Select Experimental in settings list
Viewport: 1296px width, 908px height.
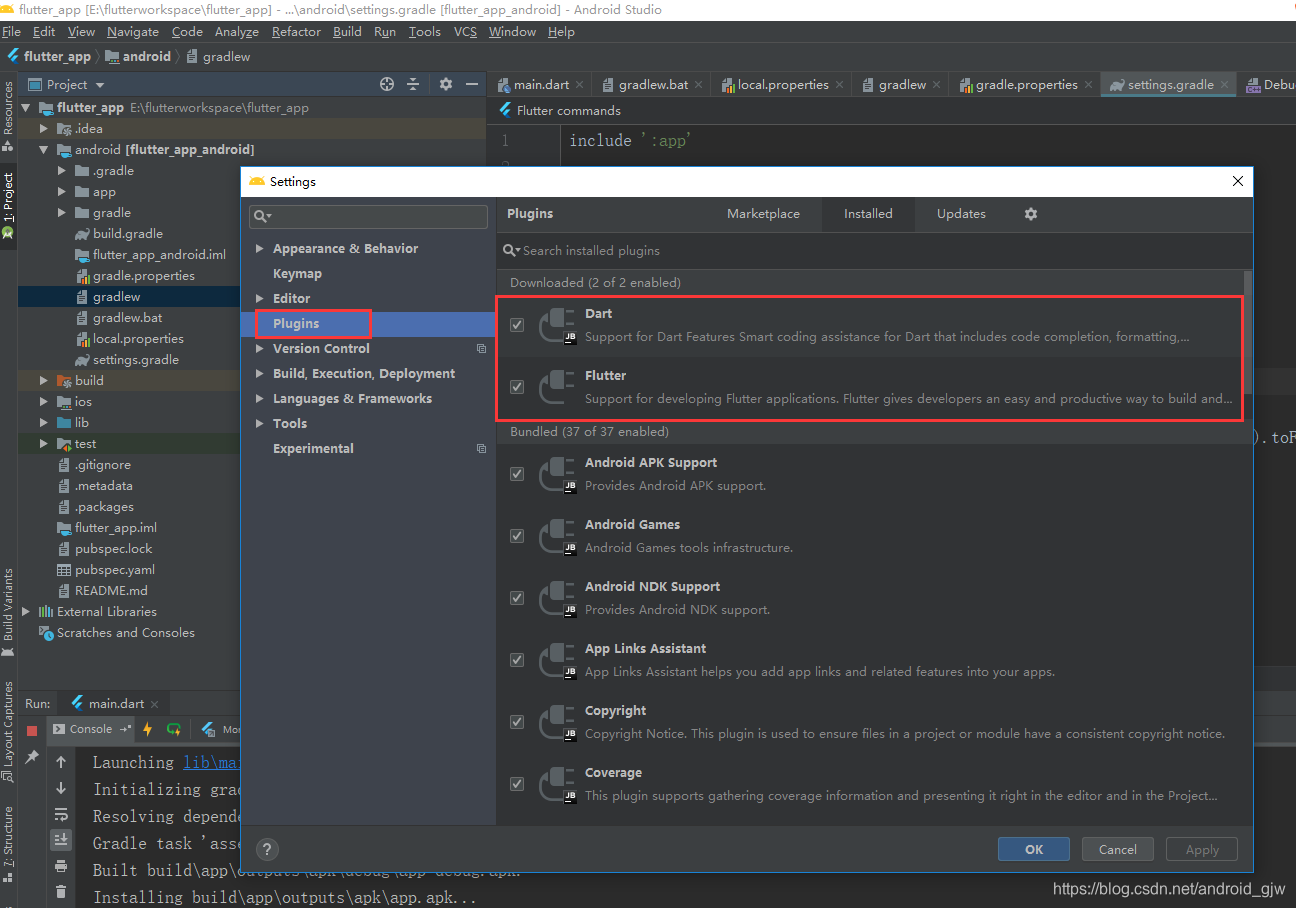click(313, 449)
